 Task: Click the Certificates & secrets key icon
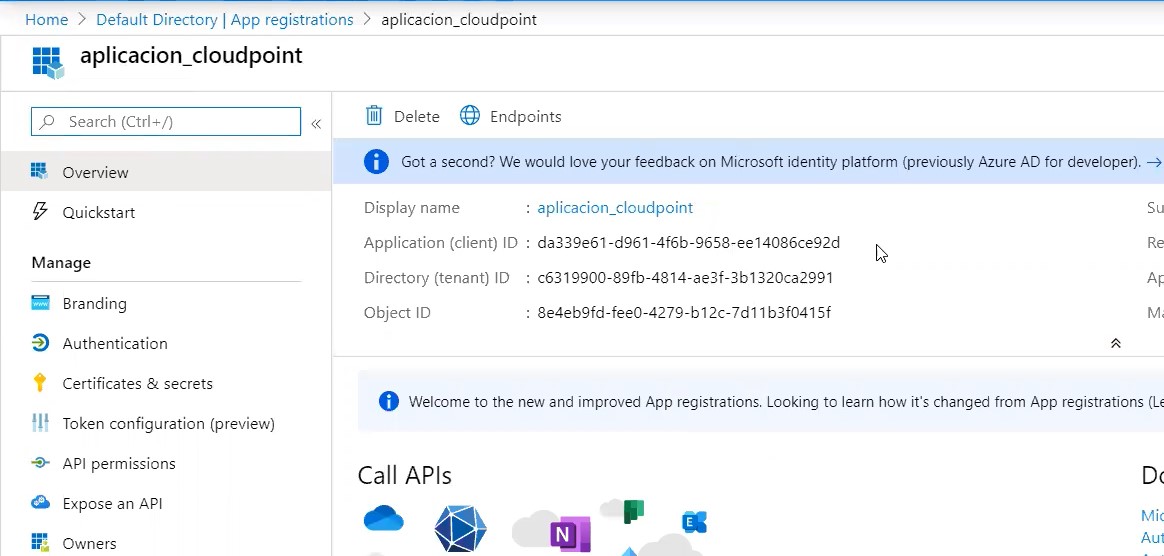(40, 383)
